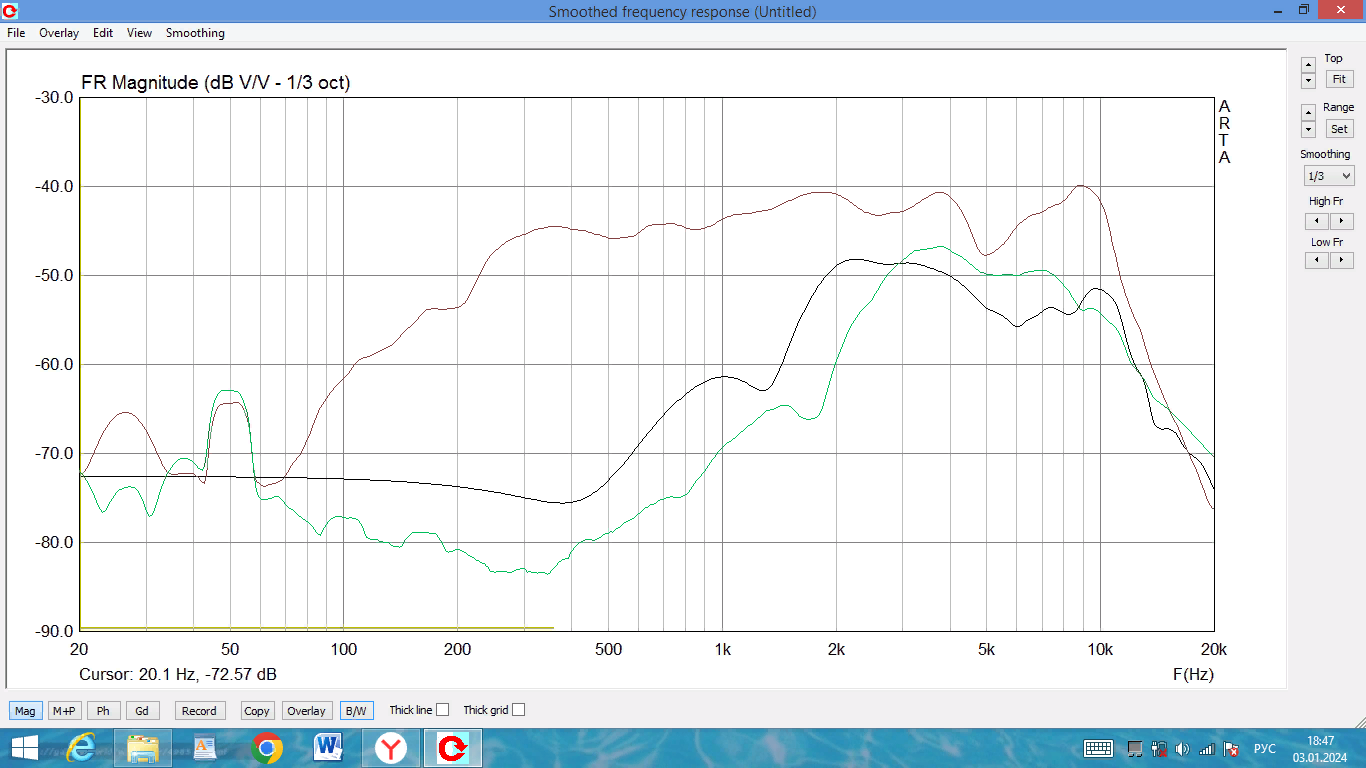Increase the Range with up arrow
This screenshot has height=768, width=1366.
[x=1308, y=113]
